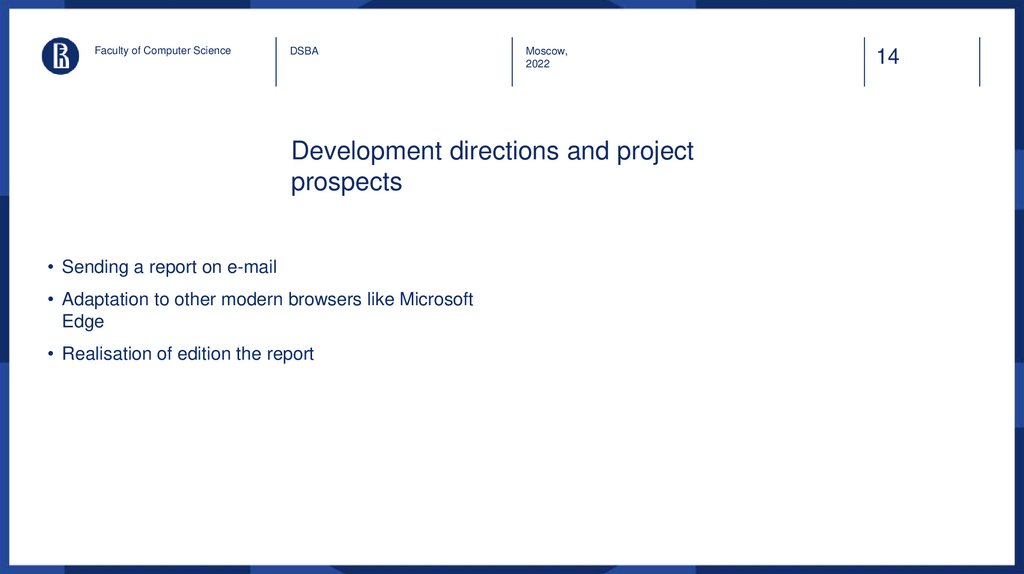Click the bullet about adaptation to Microsoft Edge

(267, 310)
